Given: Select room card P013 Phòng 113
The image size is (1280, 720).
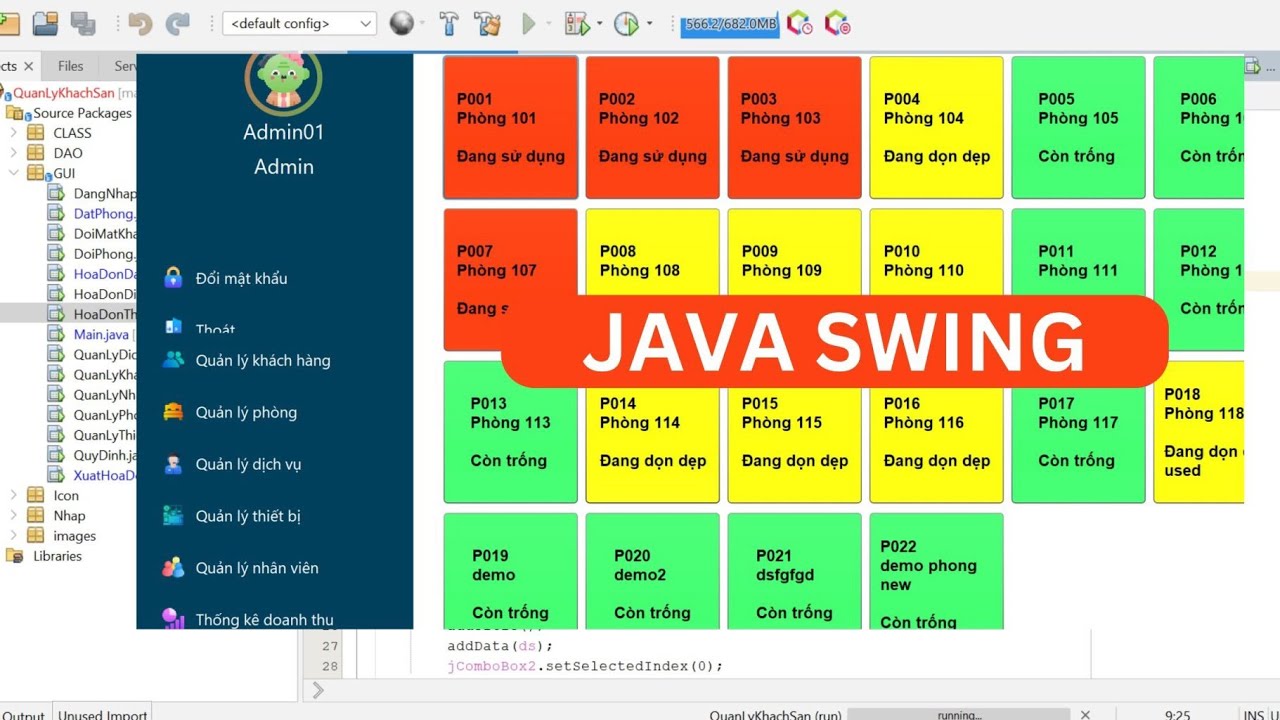Looking at the screenshot, I should pos(510,432).
